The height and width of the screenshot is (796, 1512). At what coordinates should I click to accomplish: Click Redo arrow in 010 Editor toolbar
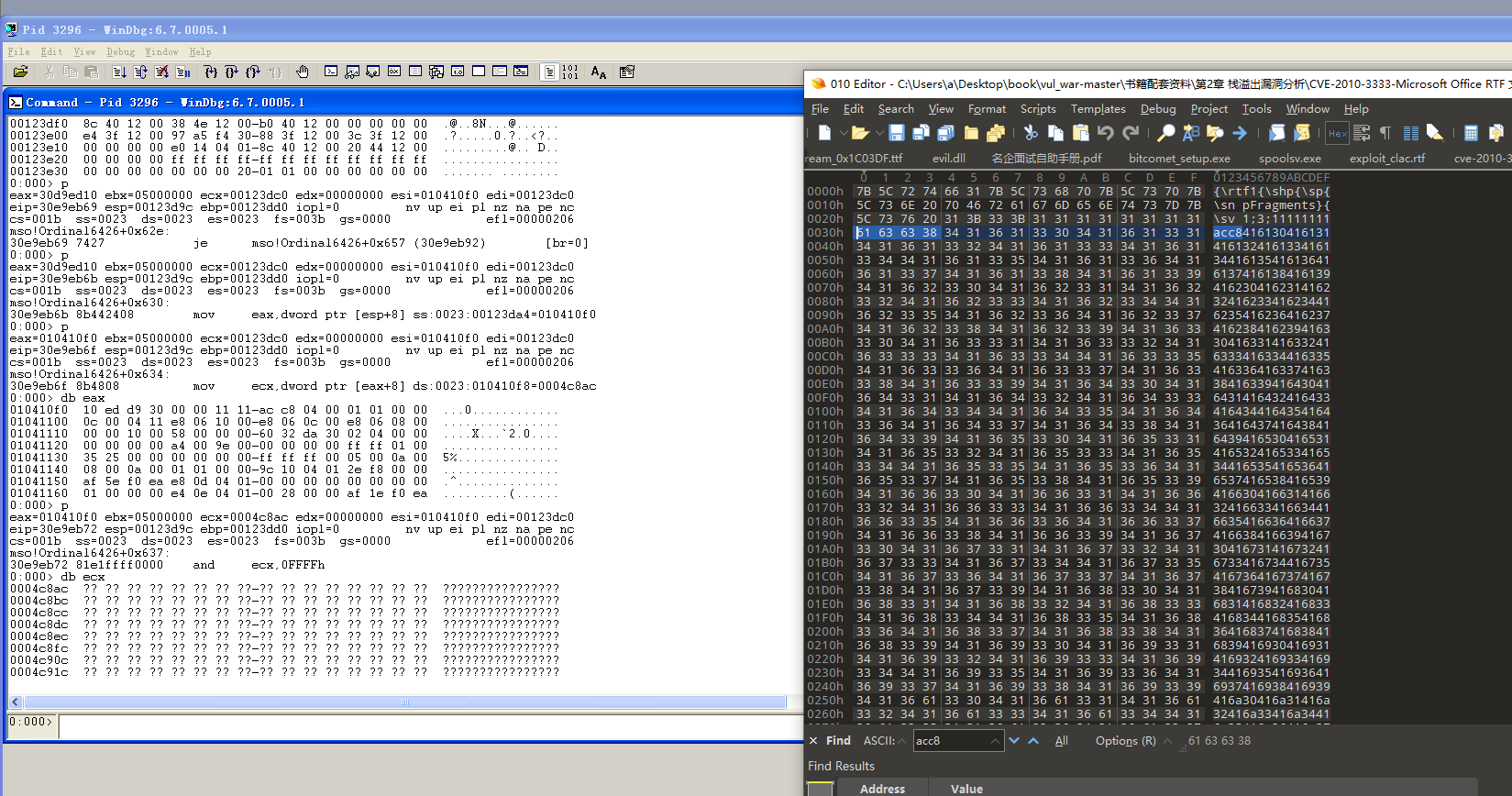pyautogui.click(x=1131, y=133)
